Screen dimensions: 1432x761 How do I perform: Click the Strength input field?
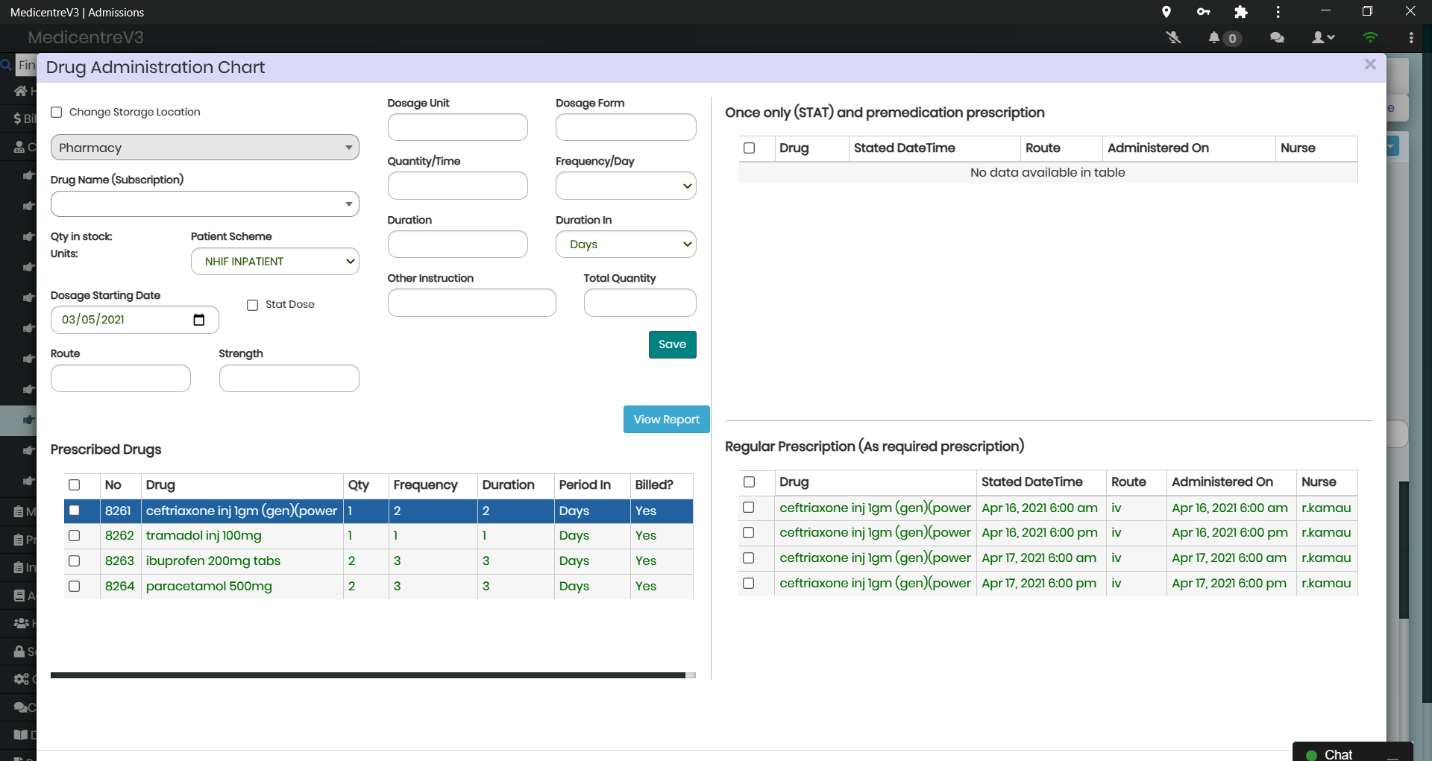(x=289, y=378)
